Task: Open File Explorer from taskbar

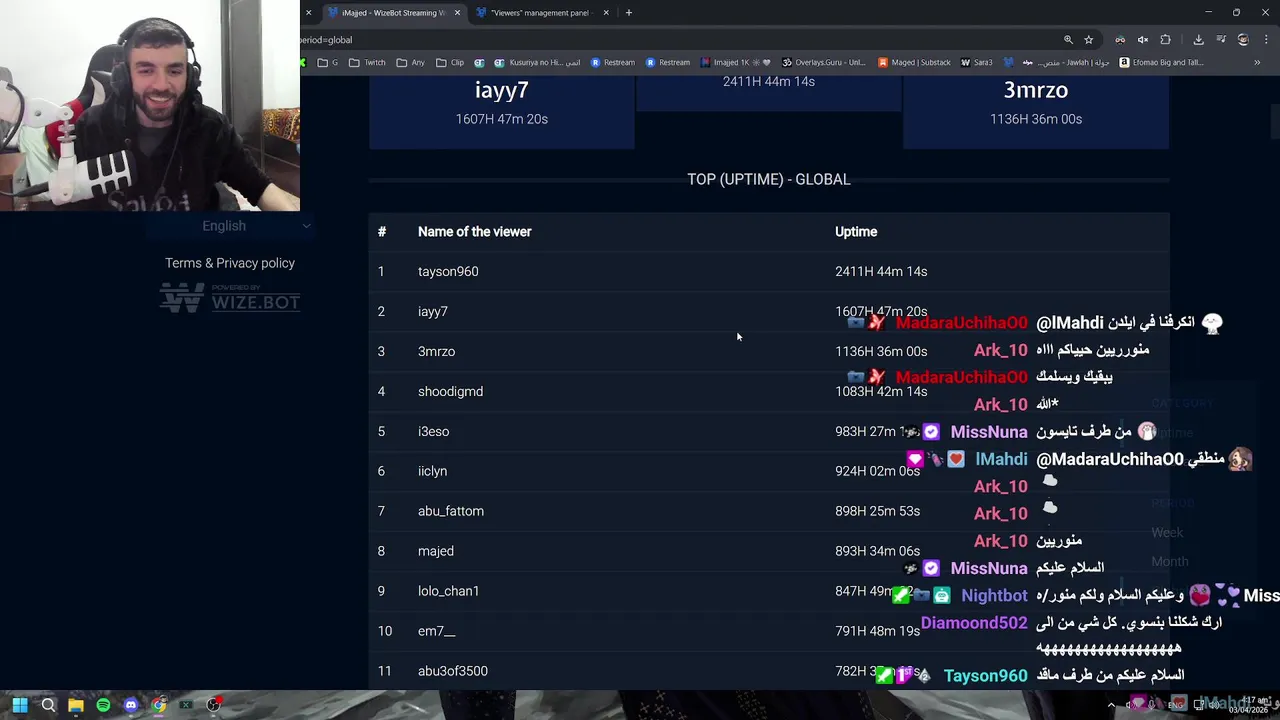Action: tap(76, 705)
